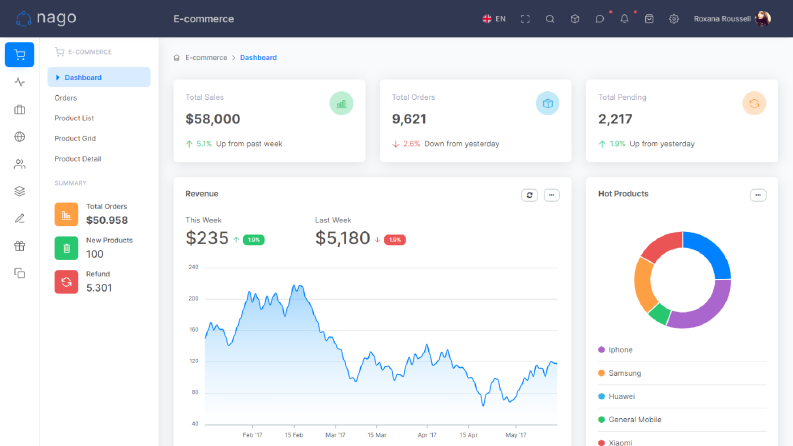Viewport: 793px width, 446px height.
Task: Select the activity pulse sidebar icon
Action: tap(20, 82)
